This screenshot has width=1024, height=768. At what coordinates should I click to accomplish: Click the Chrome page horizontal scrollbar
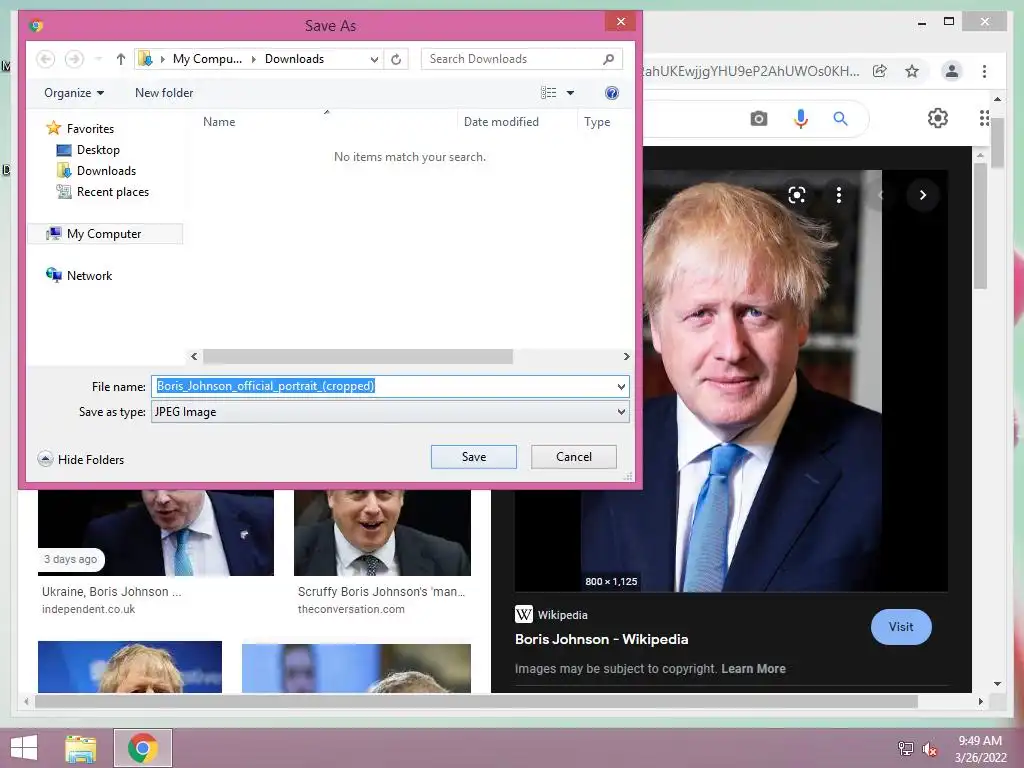click(x=476, y=701)
